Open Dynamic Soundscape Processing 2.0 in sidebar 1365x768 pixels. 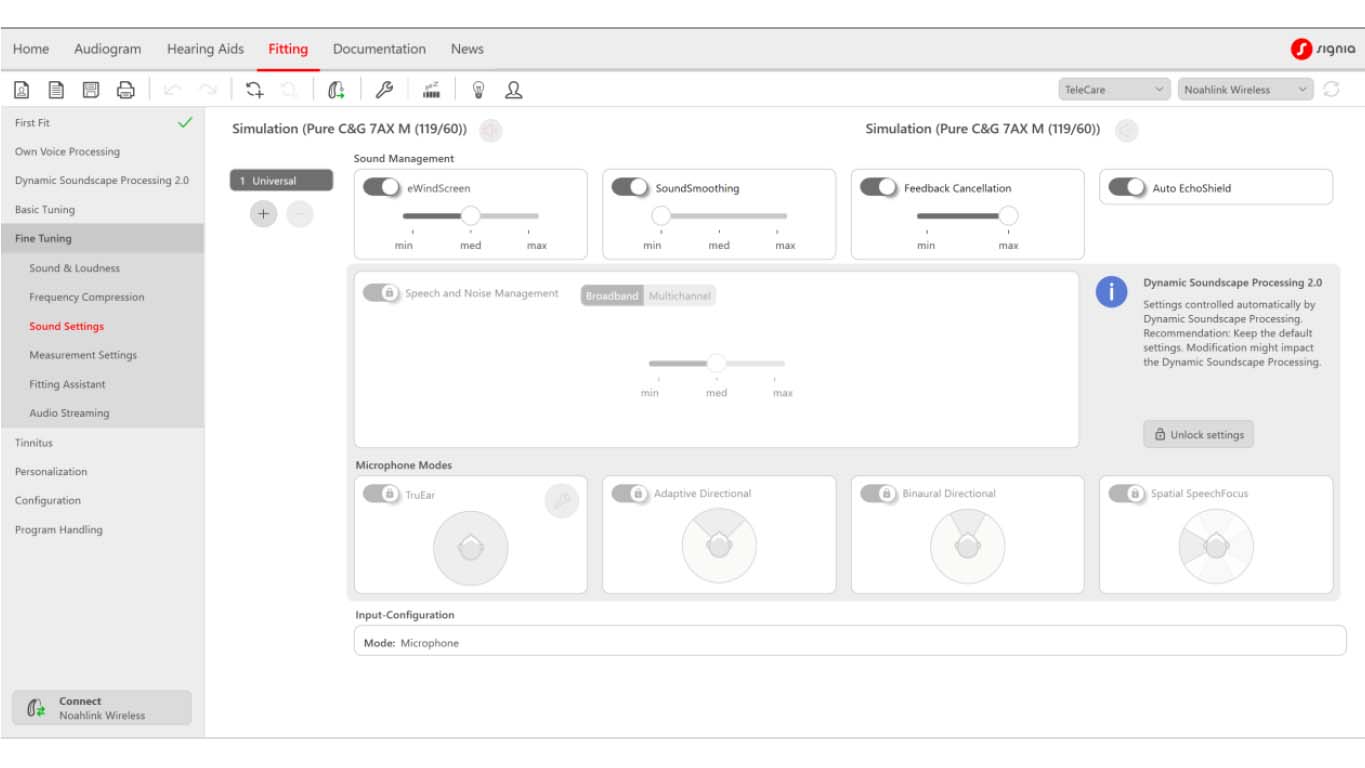102,181
